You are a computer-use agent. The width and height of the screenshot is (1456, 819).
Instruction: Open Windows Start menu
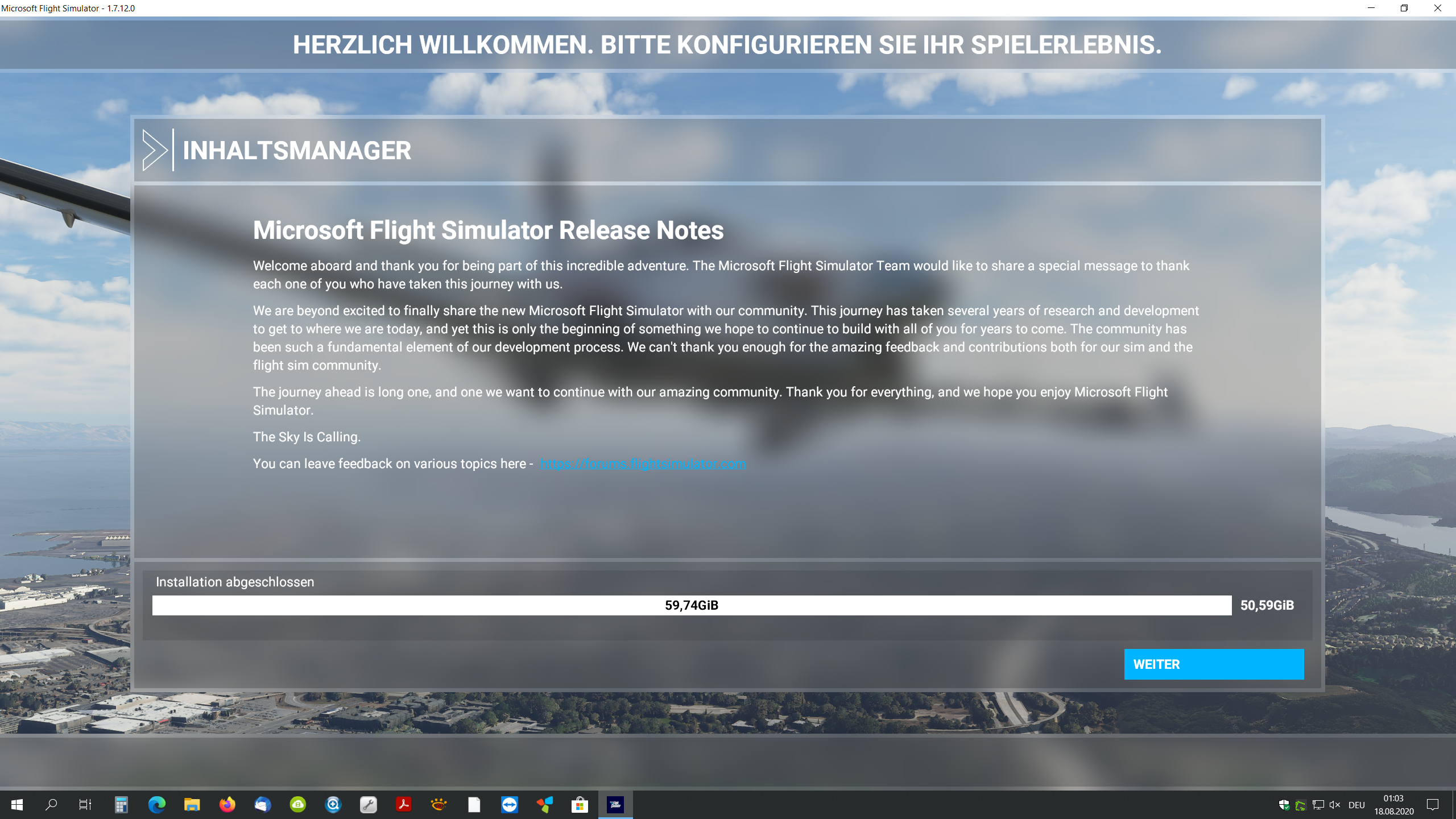16,804
